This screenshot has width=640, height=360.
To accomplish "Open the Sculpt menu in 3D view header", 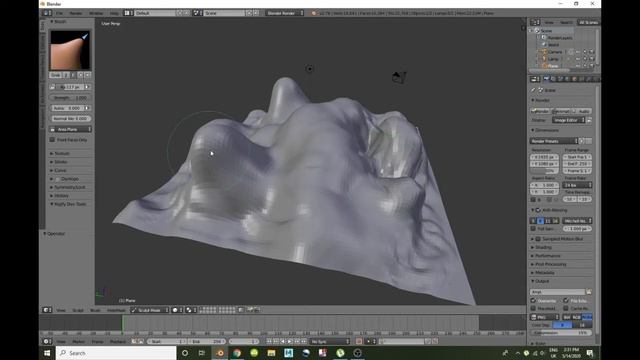I will [78, 310].
